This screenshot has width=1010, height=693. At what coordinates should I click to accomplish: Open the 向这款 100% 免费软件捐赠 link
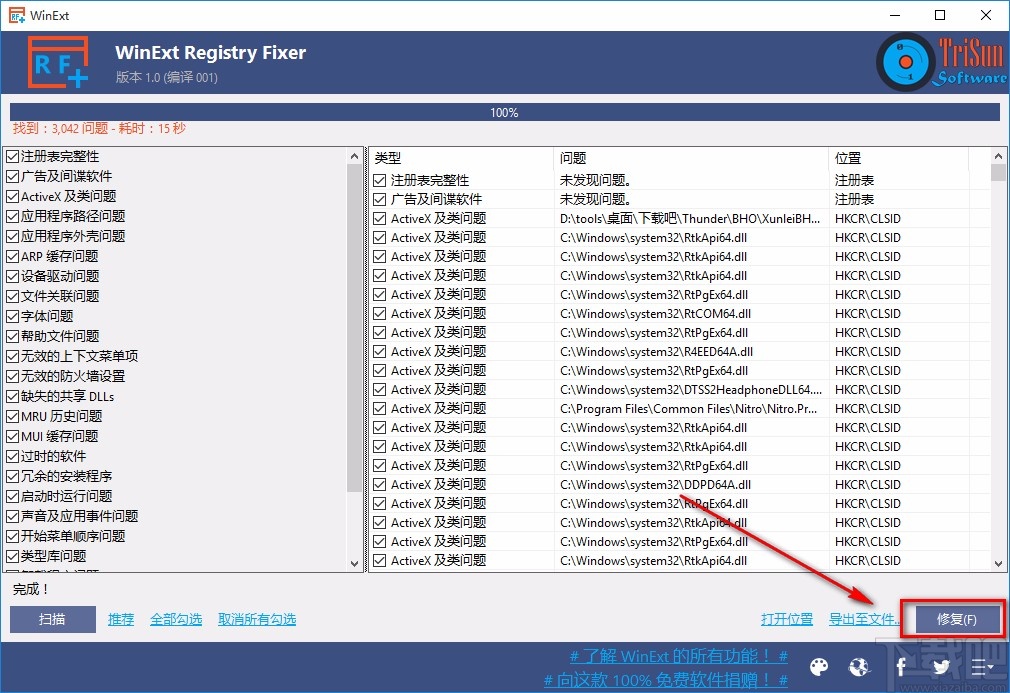[666, 680]
